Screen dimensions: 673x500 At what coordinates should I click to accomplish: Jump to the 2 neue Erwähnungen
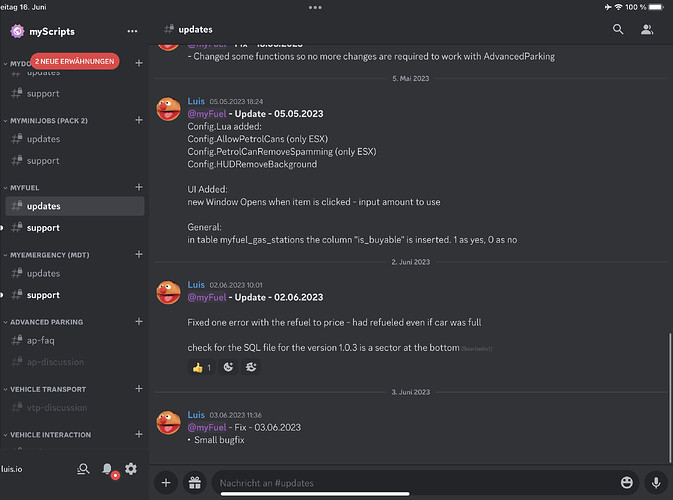[x=75, y=61]
